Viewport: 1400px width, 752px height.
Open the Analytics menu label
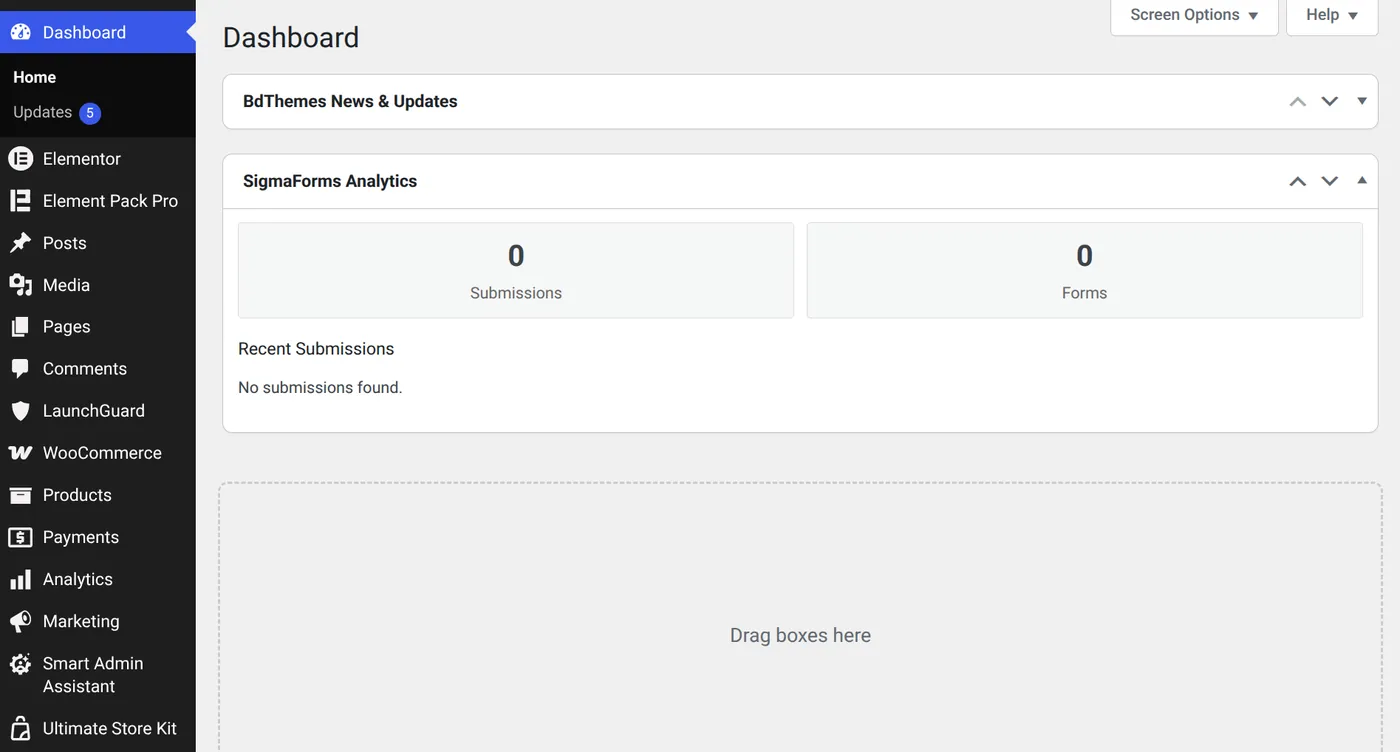click(78, 579)
